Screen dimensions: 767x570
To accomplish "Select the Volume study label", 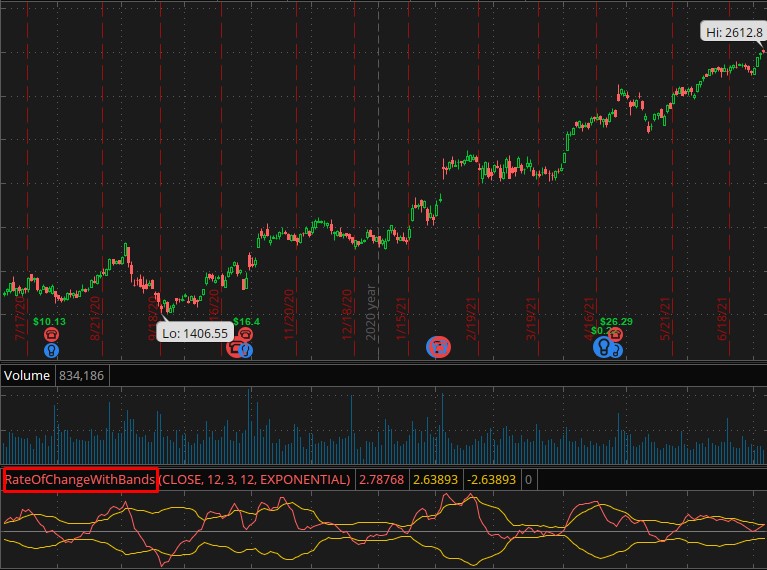I will click(27, 376).
